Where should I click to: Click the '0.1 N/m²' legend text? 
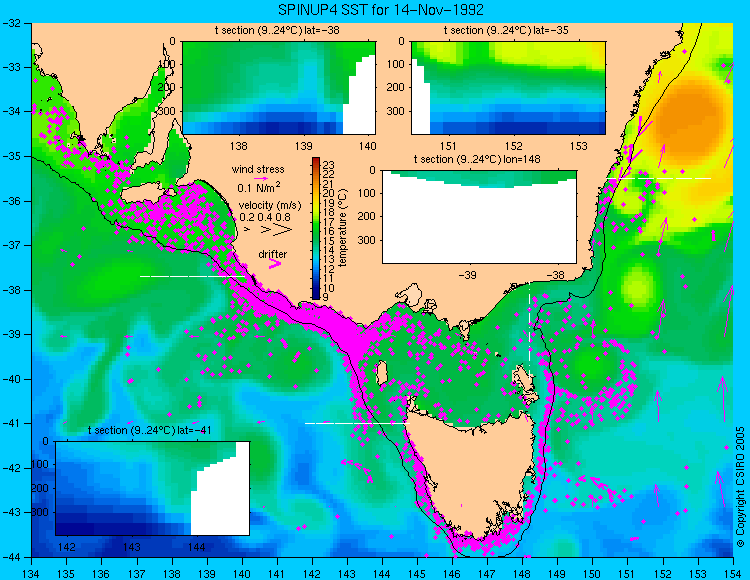point(259,187)
